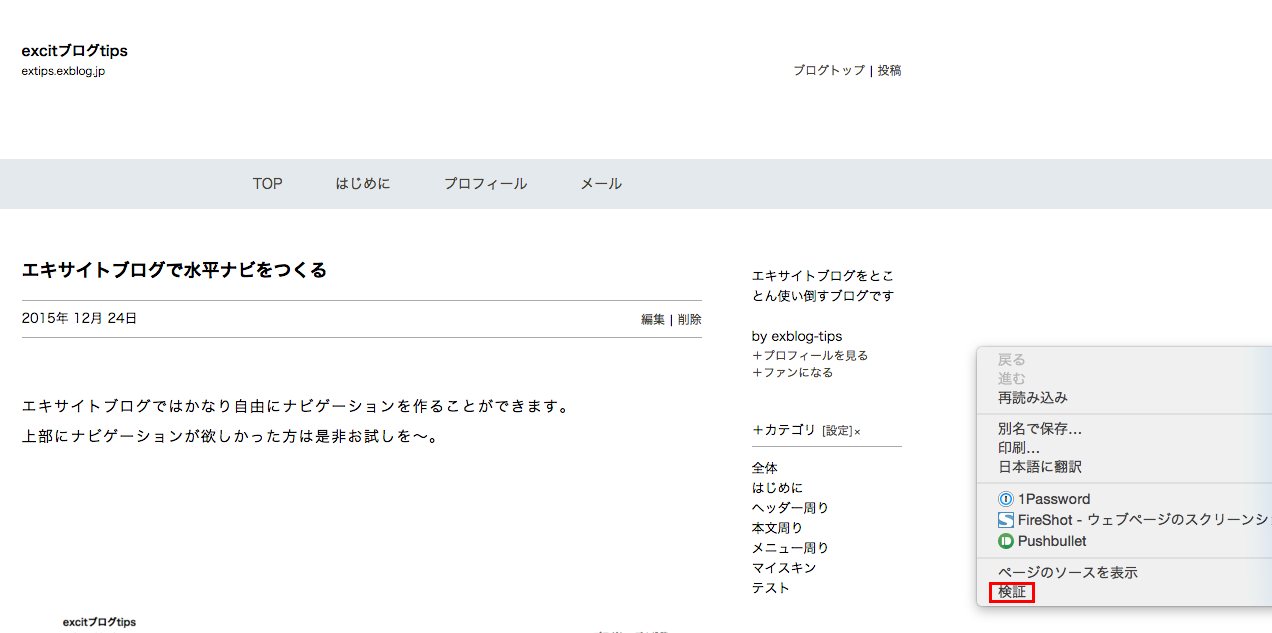Click the extips.exblog.jp URL text
This screenshot has height=633, width=1272.
tap(63, 72)
